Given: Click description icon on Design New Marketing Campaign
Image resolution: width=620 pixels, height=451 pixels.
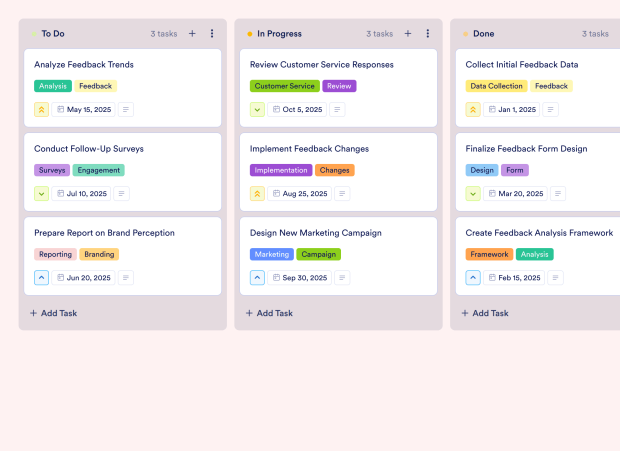Looking at the screenshot, I should tap(342, 278).
